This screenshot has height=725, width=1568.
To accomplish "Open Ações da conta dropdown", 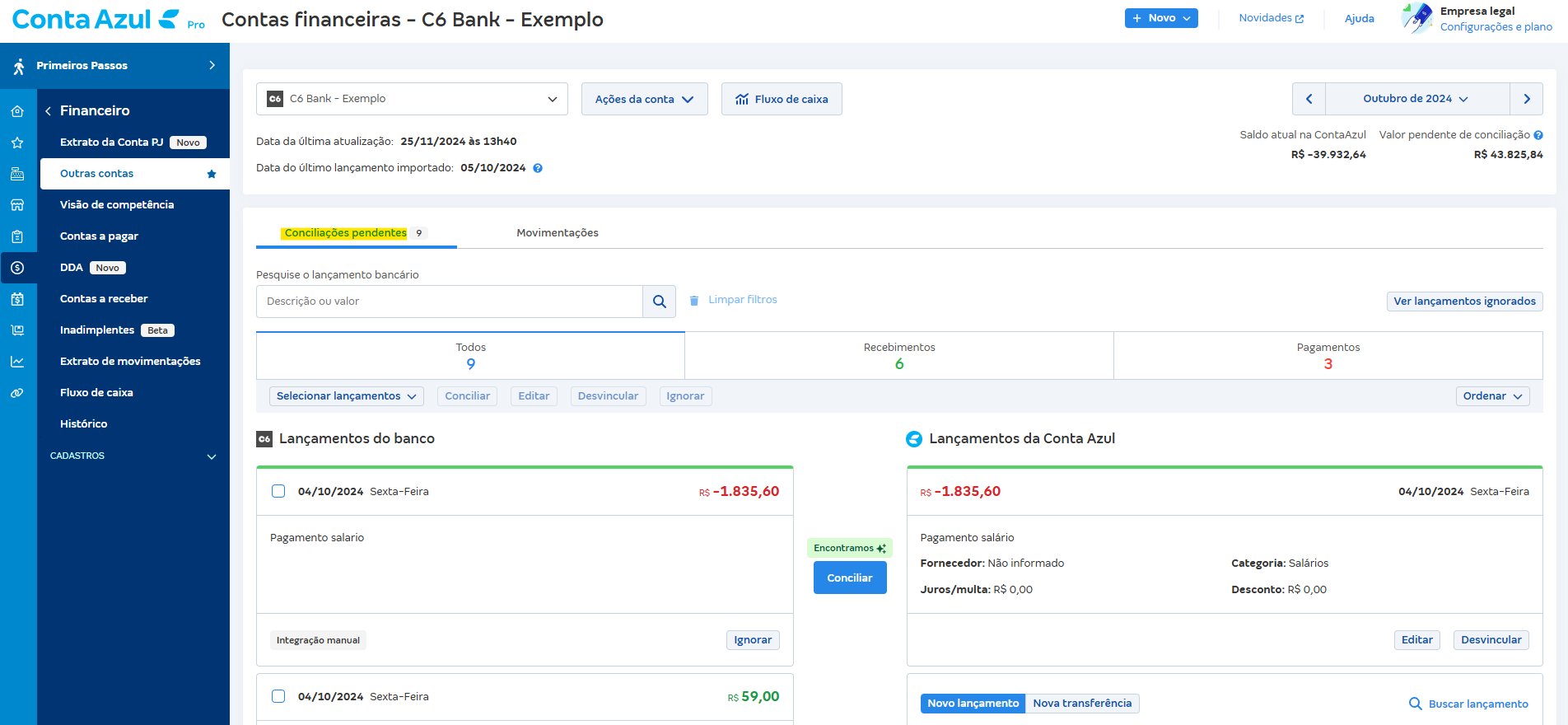I will click(645, 99).
